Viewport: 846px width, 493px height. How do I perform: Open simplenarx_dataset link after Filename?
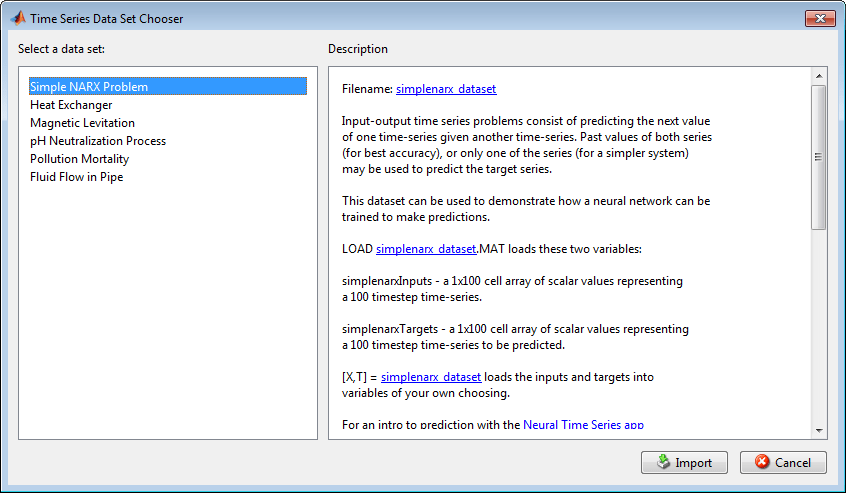[446, 89]
